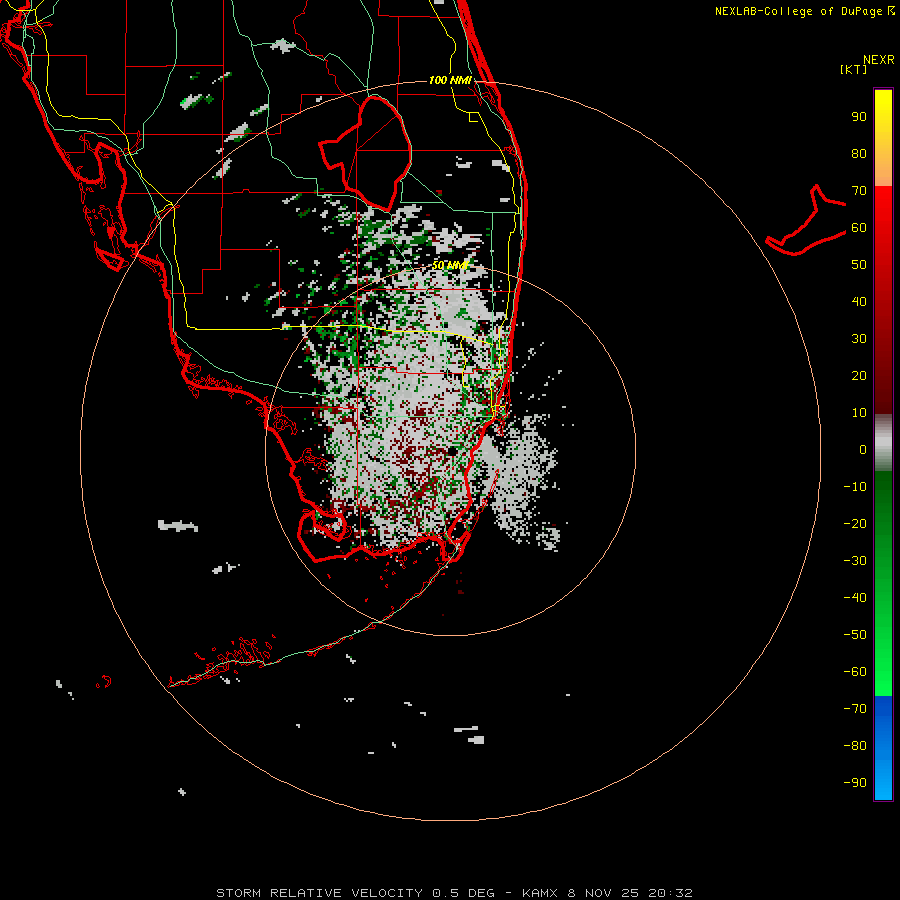The height and width of the screenshot is (900, 900).
Task: Click the -70 value on velocity scale
Action: pyautogui.click(x=855, y=709)
